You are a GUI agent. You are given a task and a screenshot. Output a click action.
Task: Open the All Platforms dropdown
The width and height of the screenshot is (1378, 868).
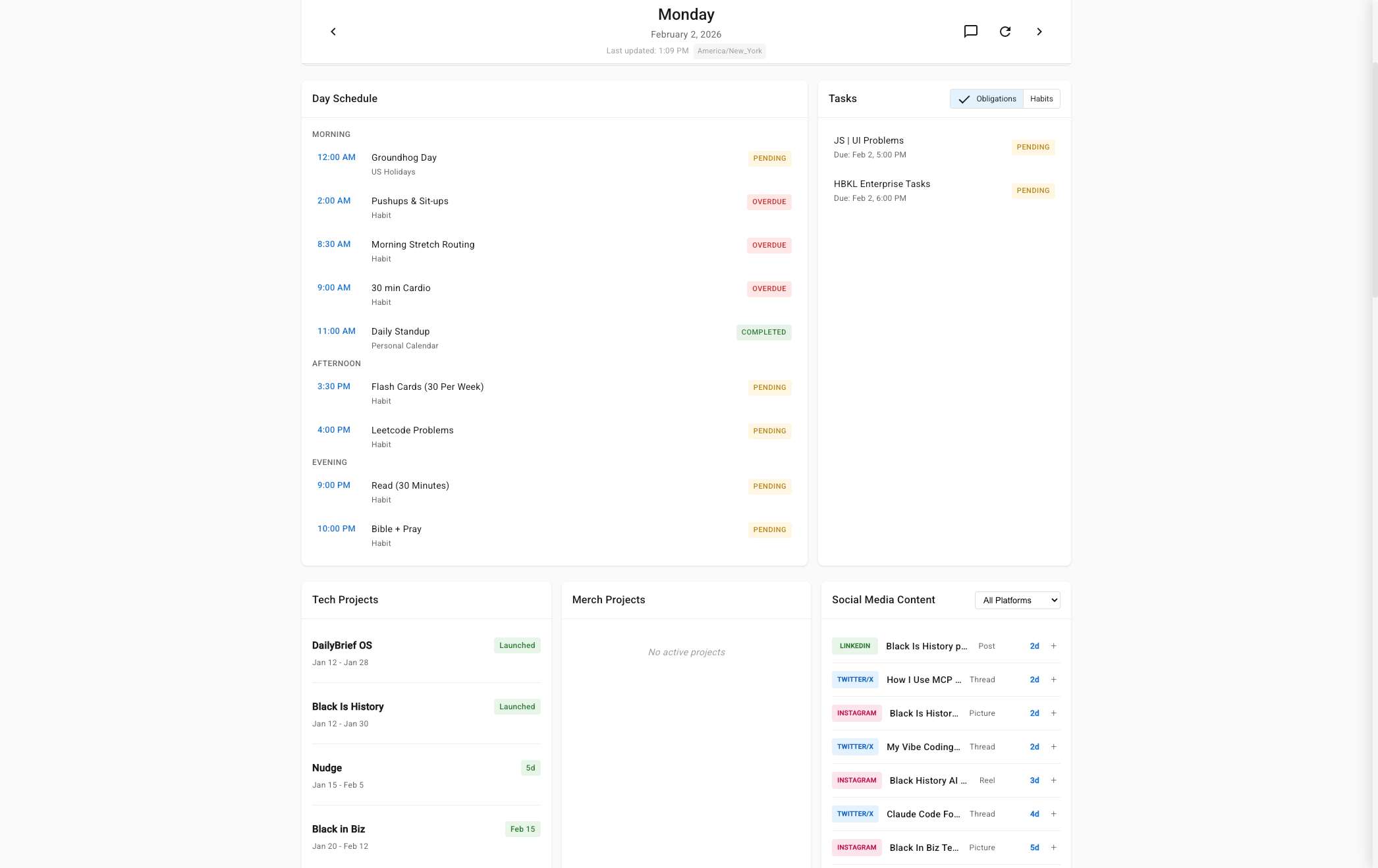coord(1017,600)
